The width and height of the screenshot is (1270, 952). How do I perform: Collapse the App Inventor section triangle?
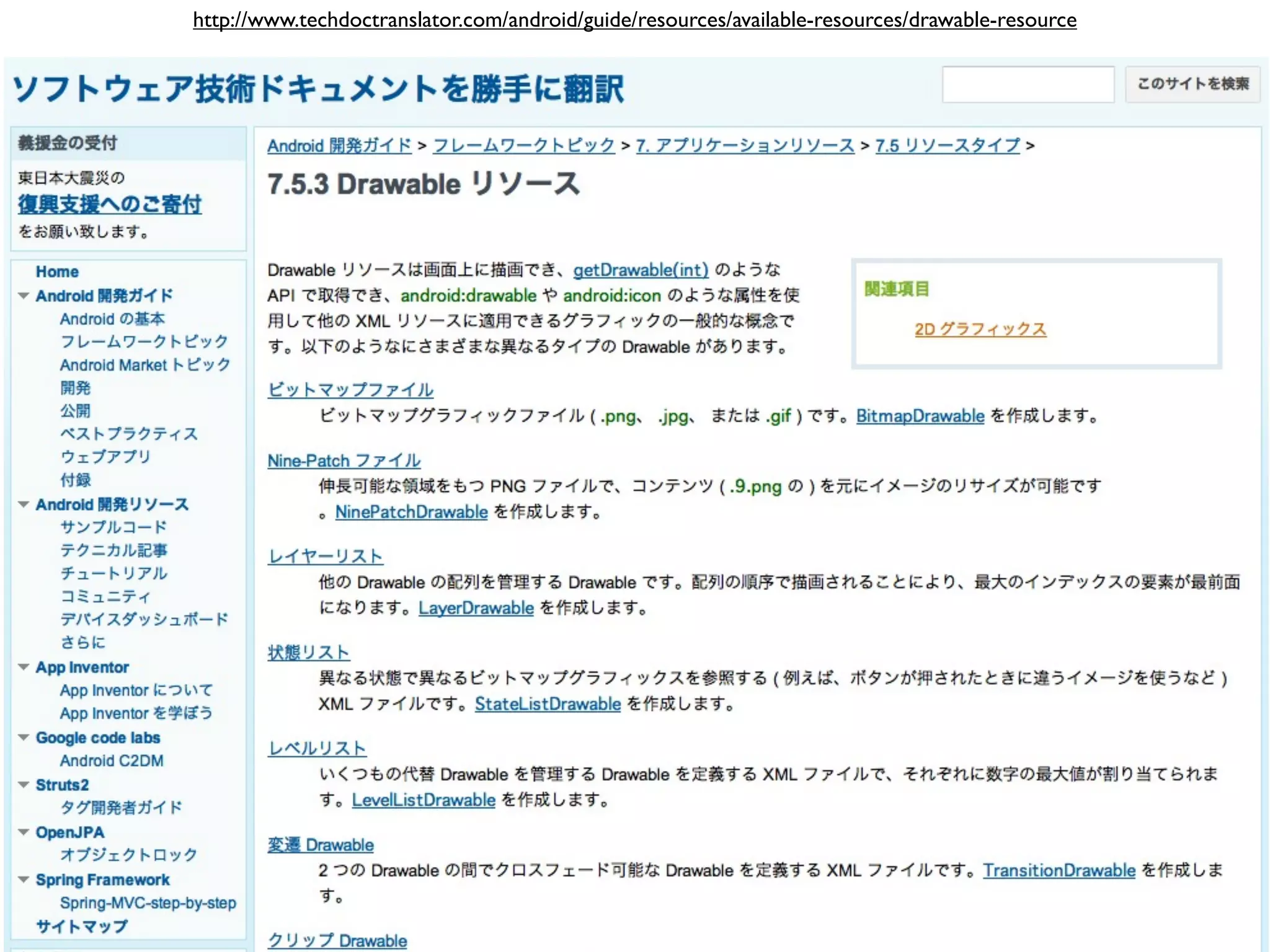click(24, 668)
